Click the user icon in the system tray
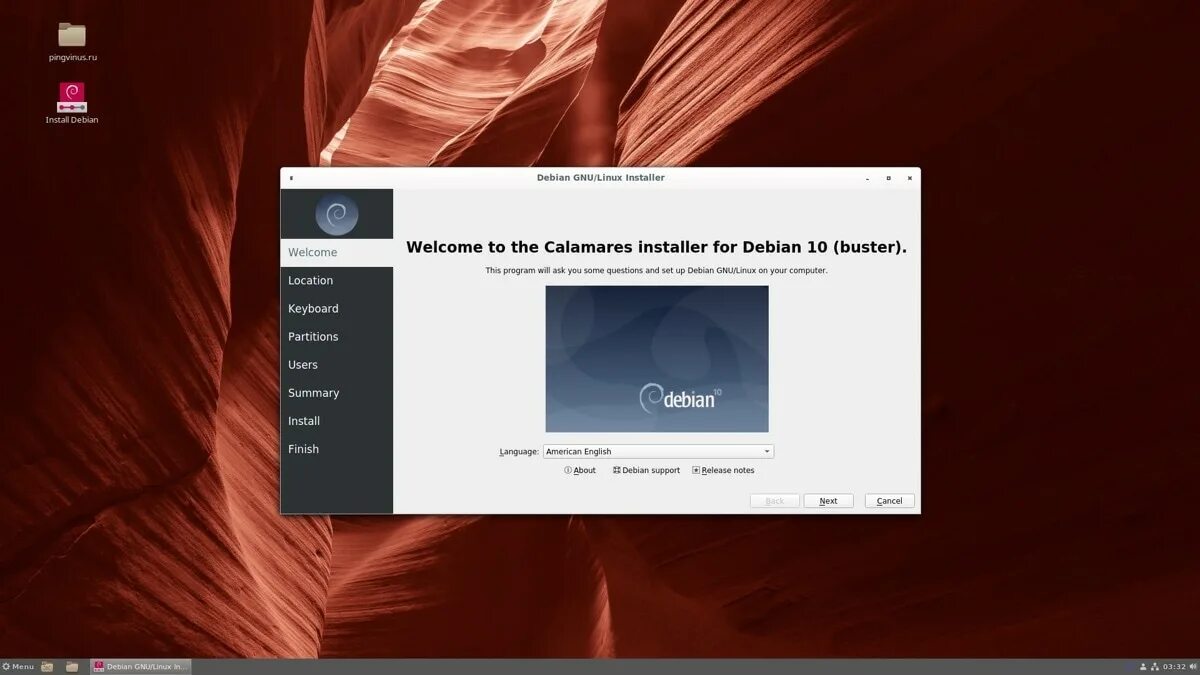The width and height of the screenshot is (1200, 675). pos(1143,667)
